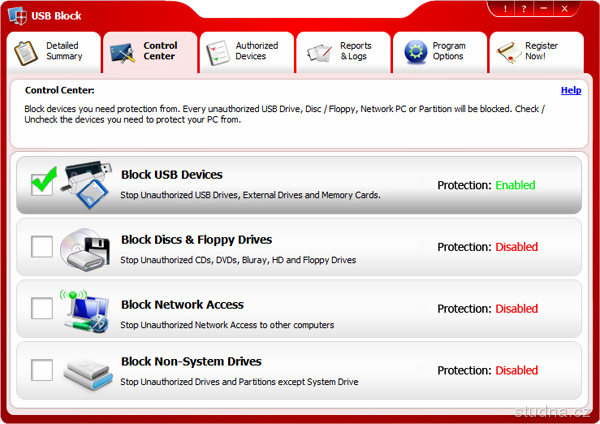
Task: Tick the Block Network Access checkbox
Action: tap(42, 308)
